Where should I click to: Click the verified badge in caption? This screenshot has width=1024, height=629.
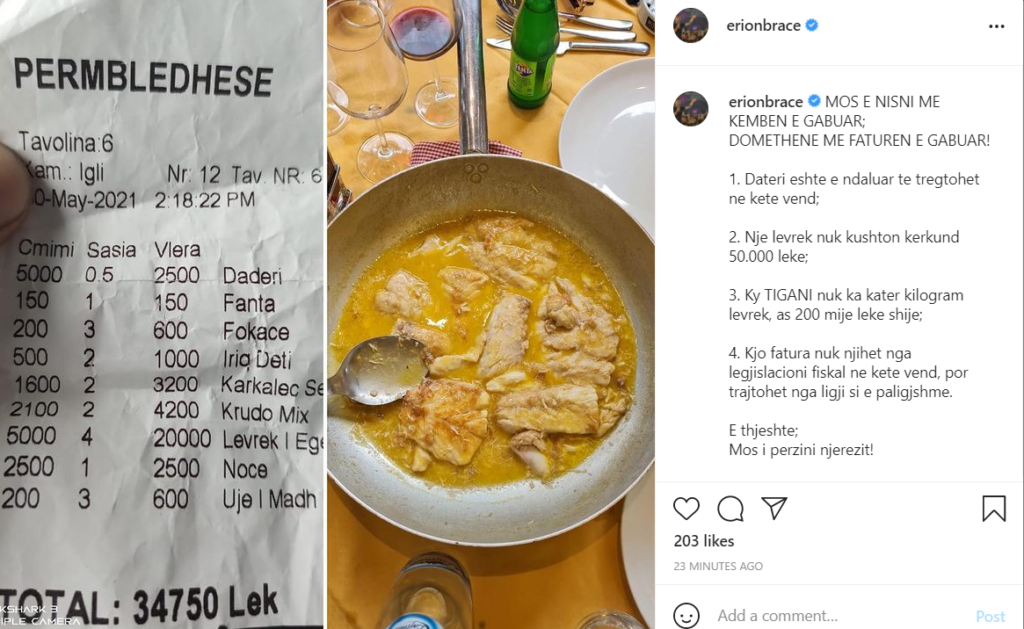coord(814,101)
